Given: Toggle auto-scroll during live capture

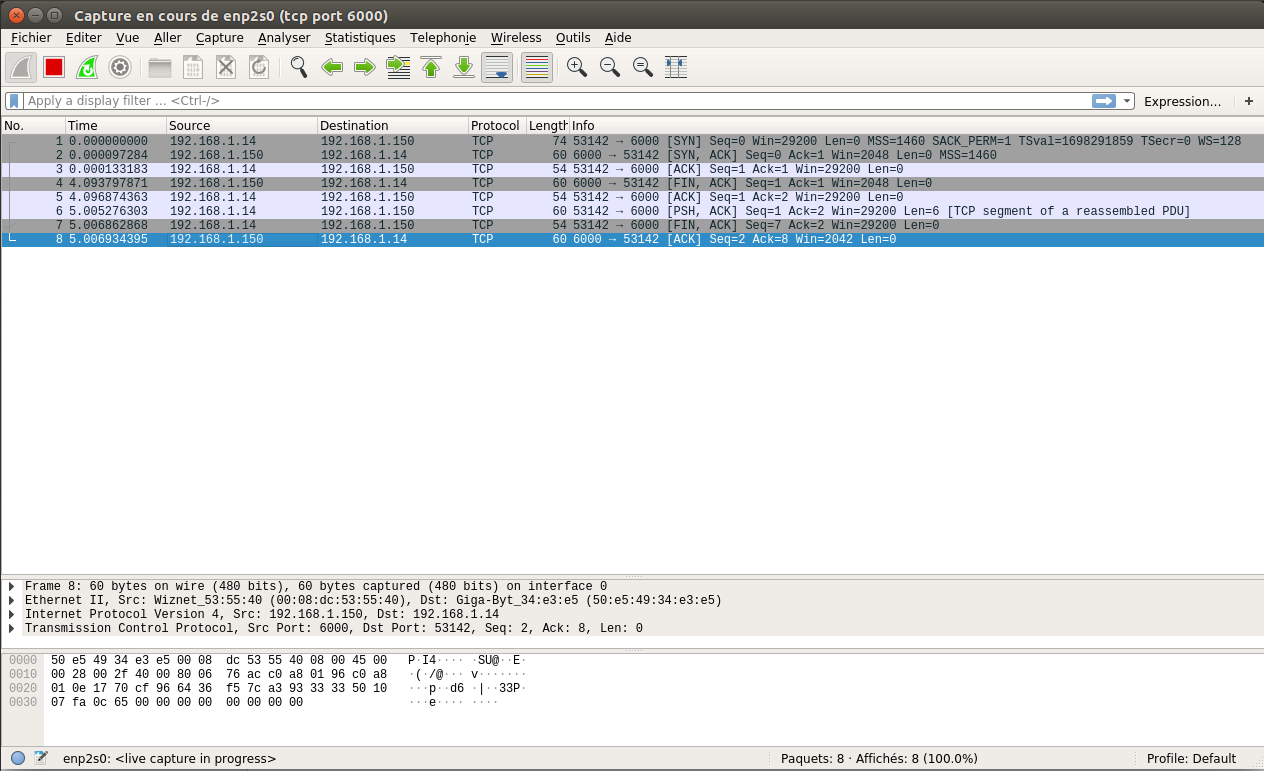Looking at the screenshot, I should (497, 67).
